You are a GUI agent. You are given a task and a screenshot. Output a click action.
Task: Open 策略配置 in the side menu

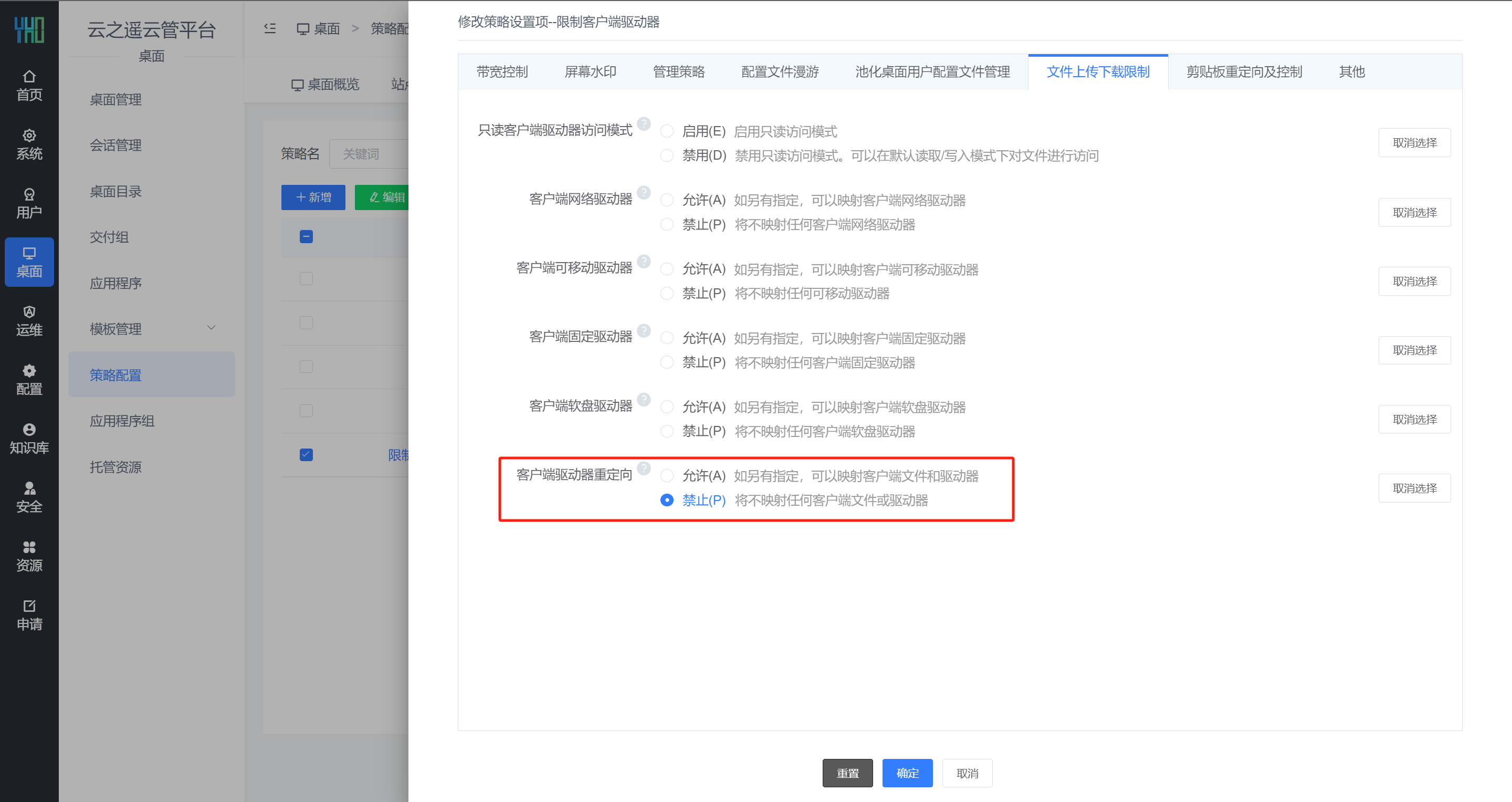[151, 374]
